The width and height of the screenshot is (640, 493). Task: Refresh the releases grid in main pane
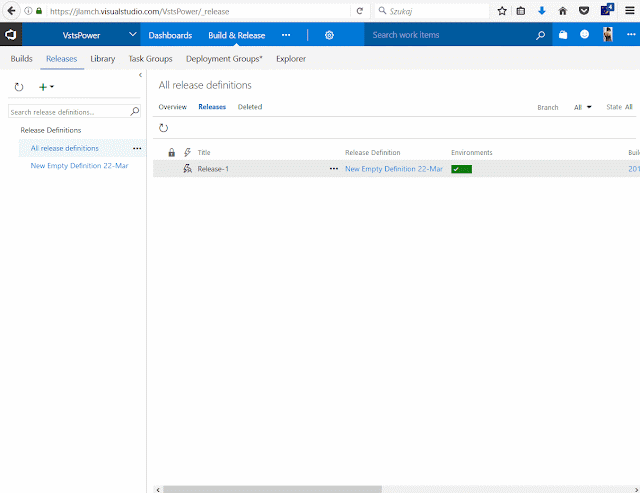[x=163, y=128]
